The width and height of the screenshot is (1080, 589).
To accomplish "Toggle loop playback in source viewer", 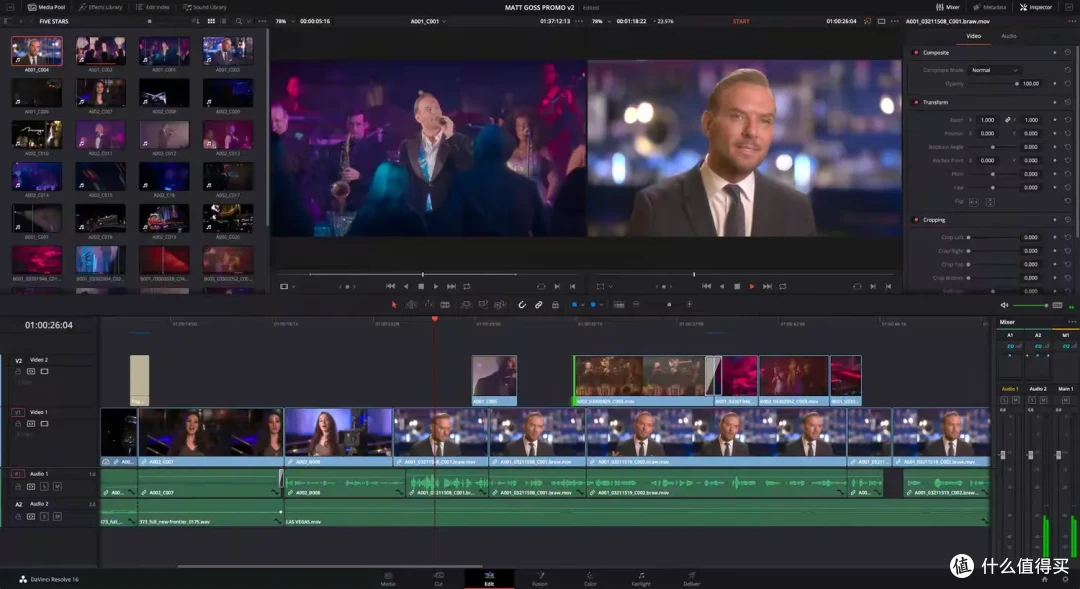I will coord(467,287).
